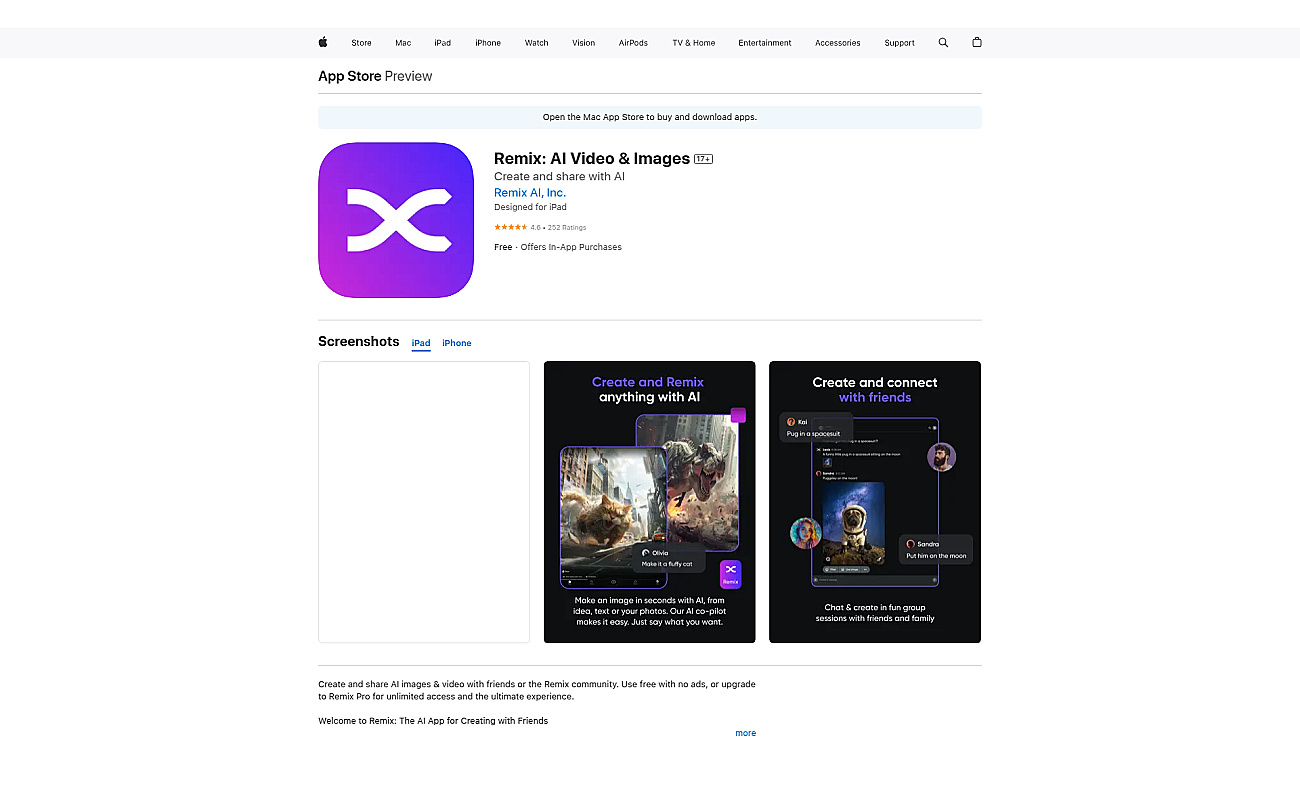The height and width of the screenshot is (788, 1300).
Task: Open the Watch menu item
Action: tap(537, 43)
